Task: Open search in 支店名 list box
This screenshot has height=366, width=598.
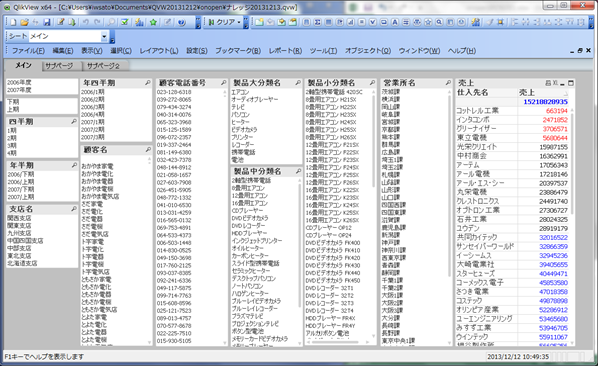Action: pos(74,209)
